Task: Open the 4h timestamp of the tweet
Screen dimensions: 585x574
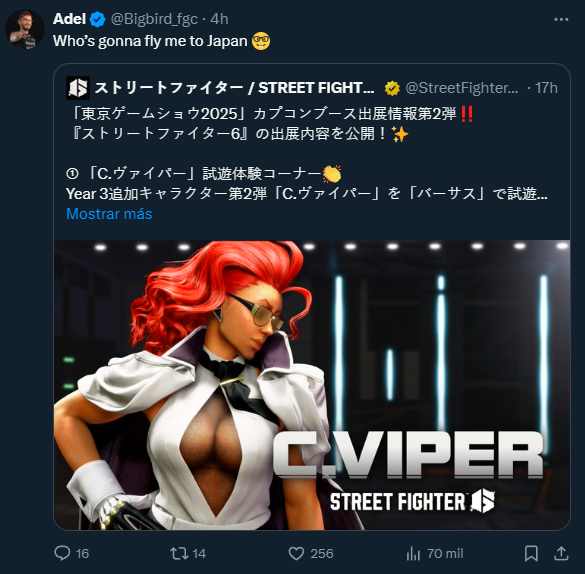Action: [219, 19]
